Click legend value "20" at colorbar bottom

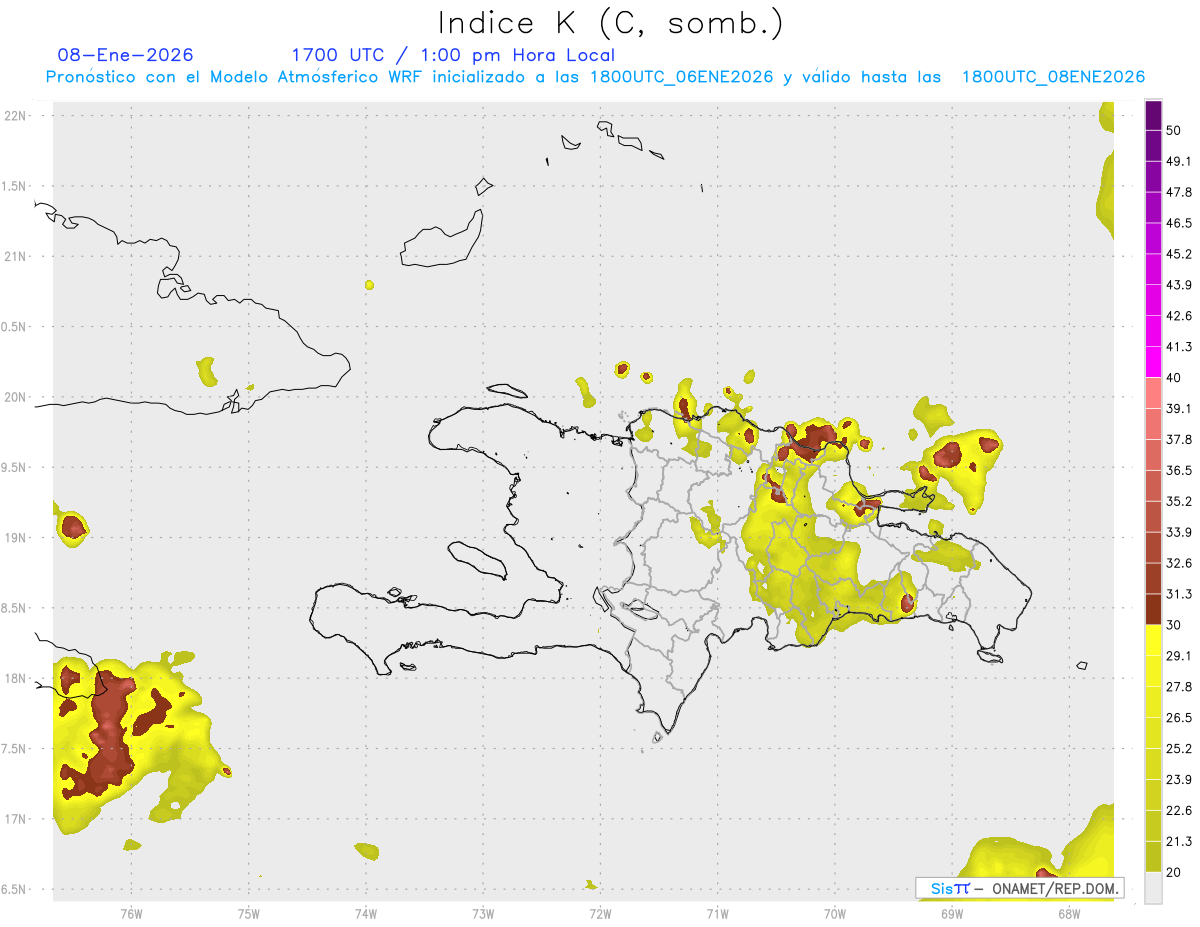[x=1173, y=872]
